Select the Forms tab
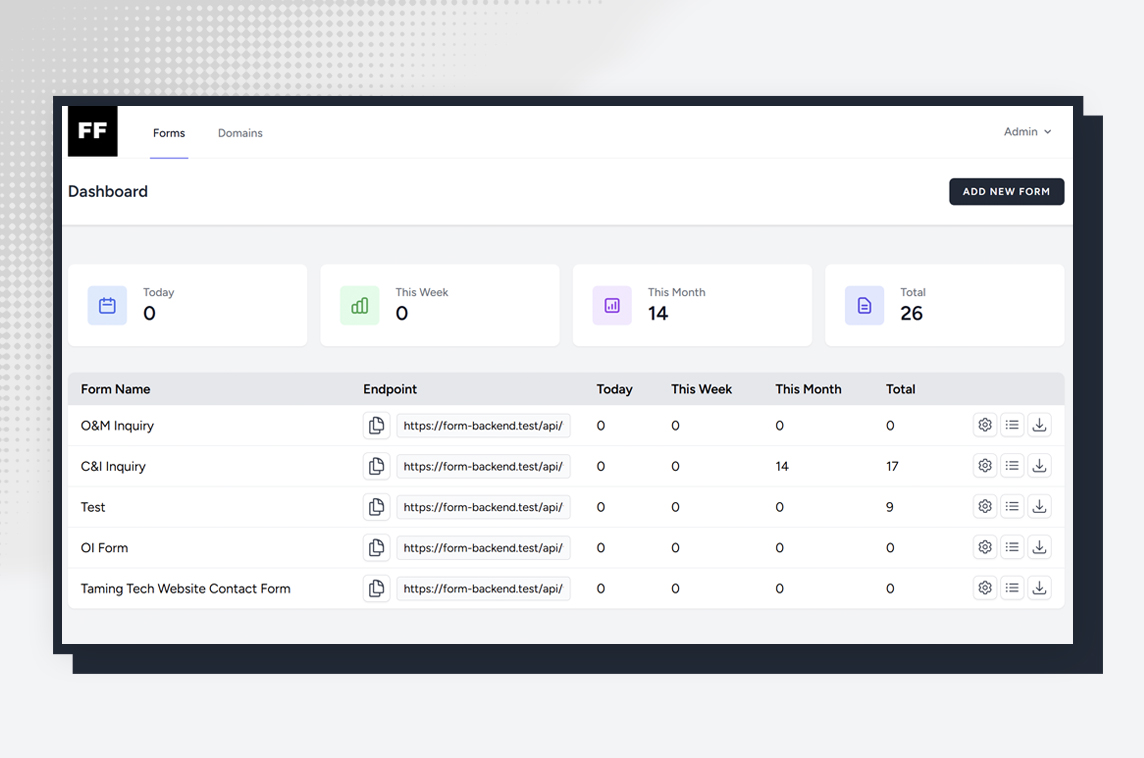The height and width of the screenshot is (758, 1144). click(x=169, y=133)
